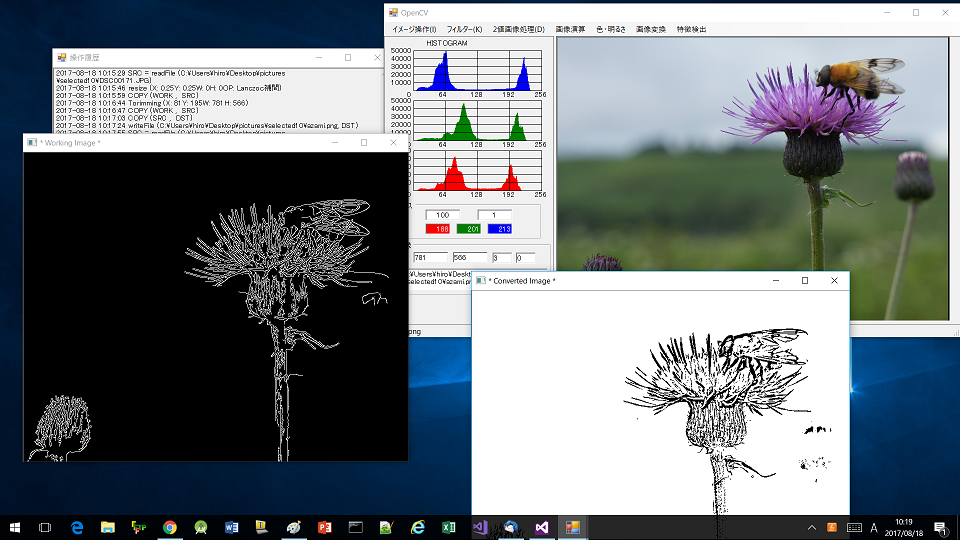
Task: Click the edge-detected image in Working Image window
Action: click(216, 307)
